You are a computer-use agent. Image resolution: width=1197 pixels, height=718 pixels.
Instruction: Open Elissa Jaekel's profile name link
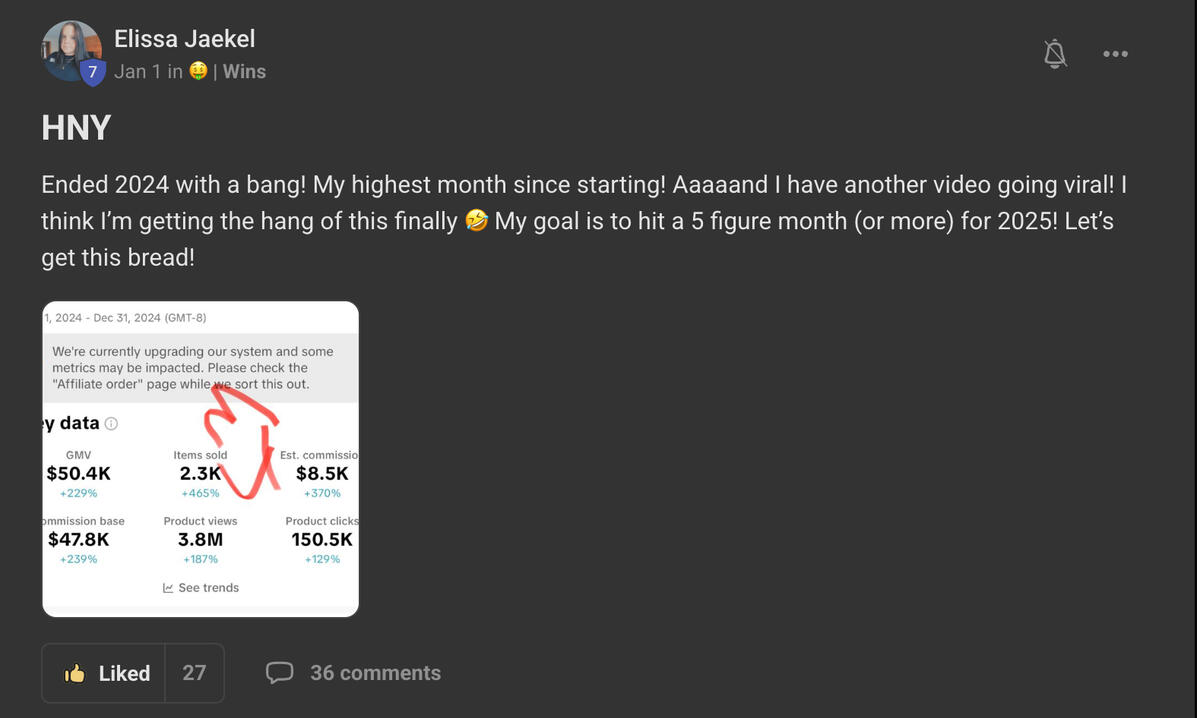[x=184, y=39]
